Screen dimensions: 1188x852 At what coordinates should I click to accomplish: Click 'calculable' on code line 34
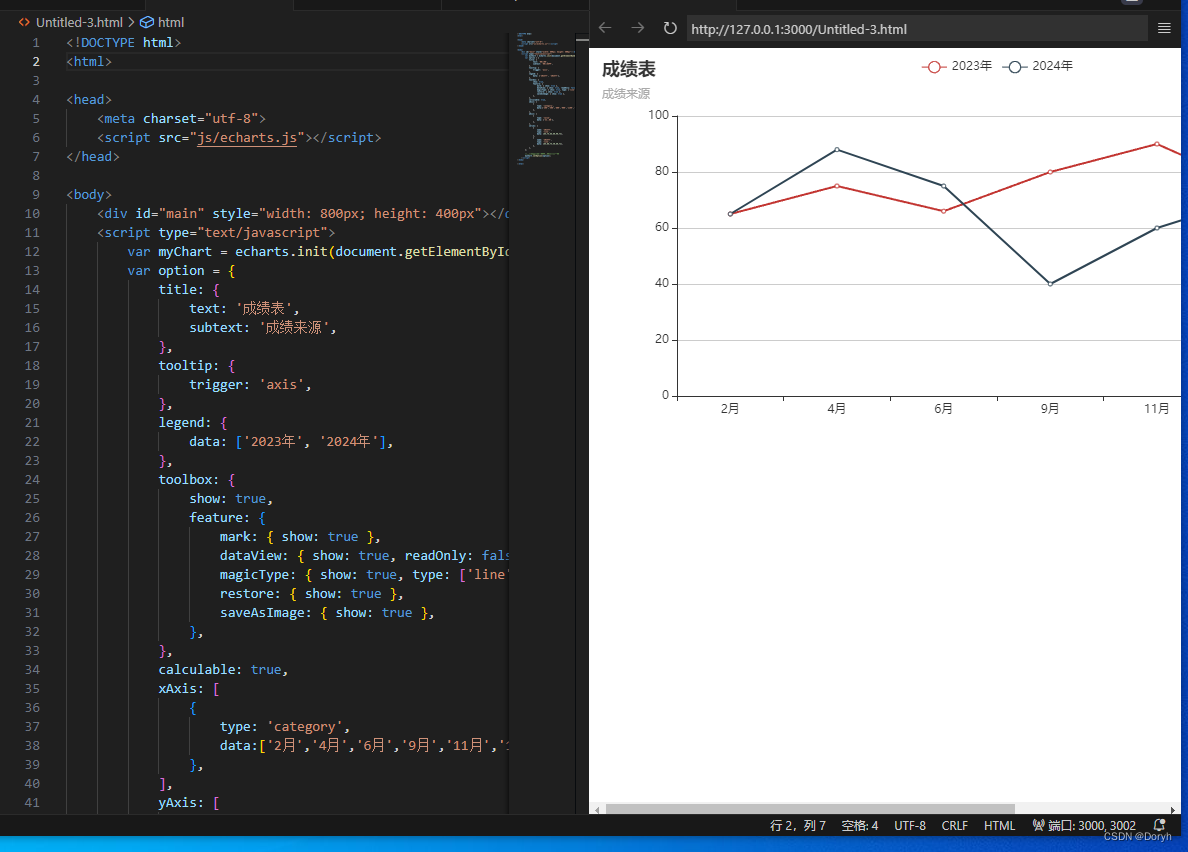pyautogui.click(x=197, y=669)
